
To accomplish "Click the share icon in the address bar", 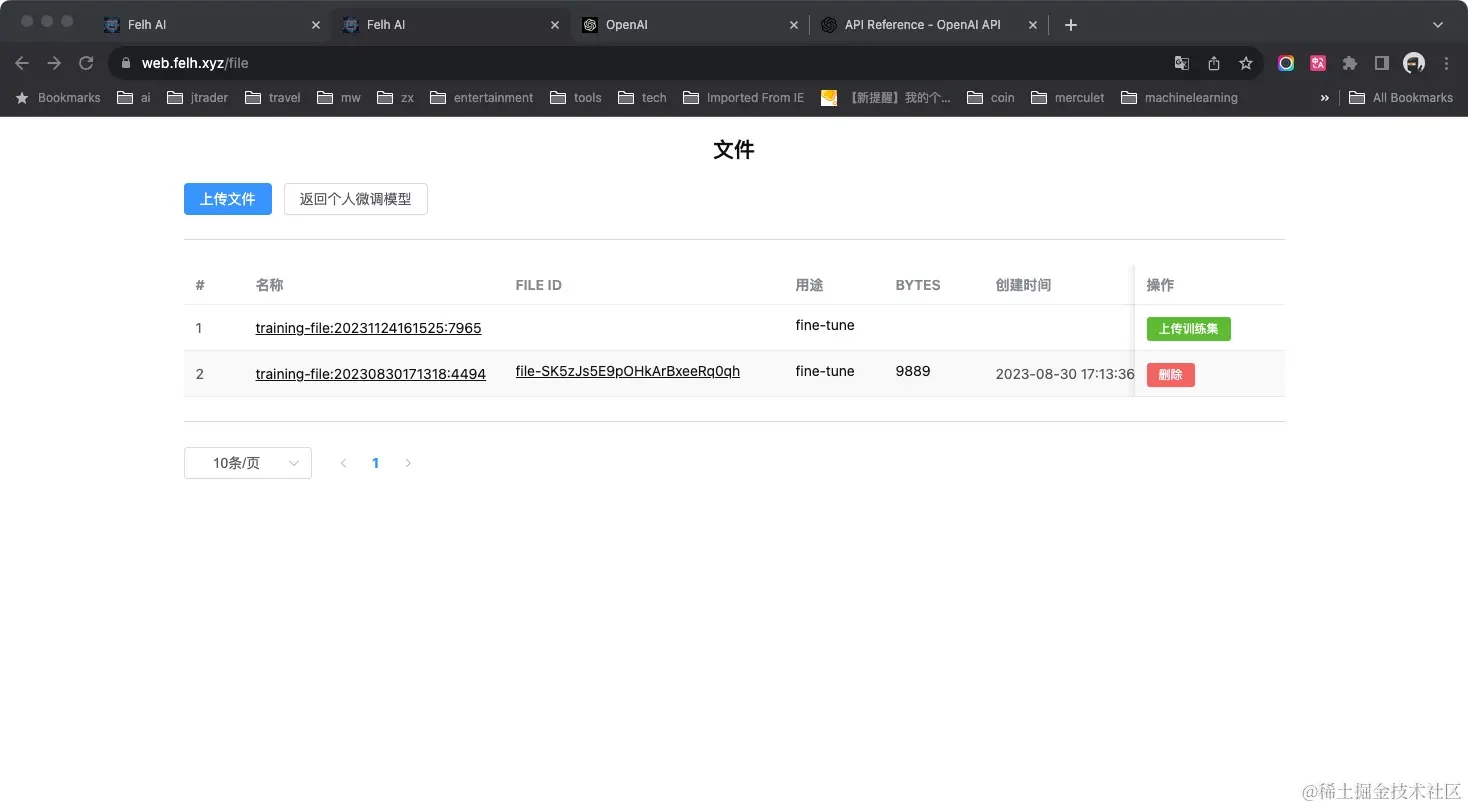I will point(1213,62).
